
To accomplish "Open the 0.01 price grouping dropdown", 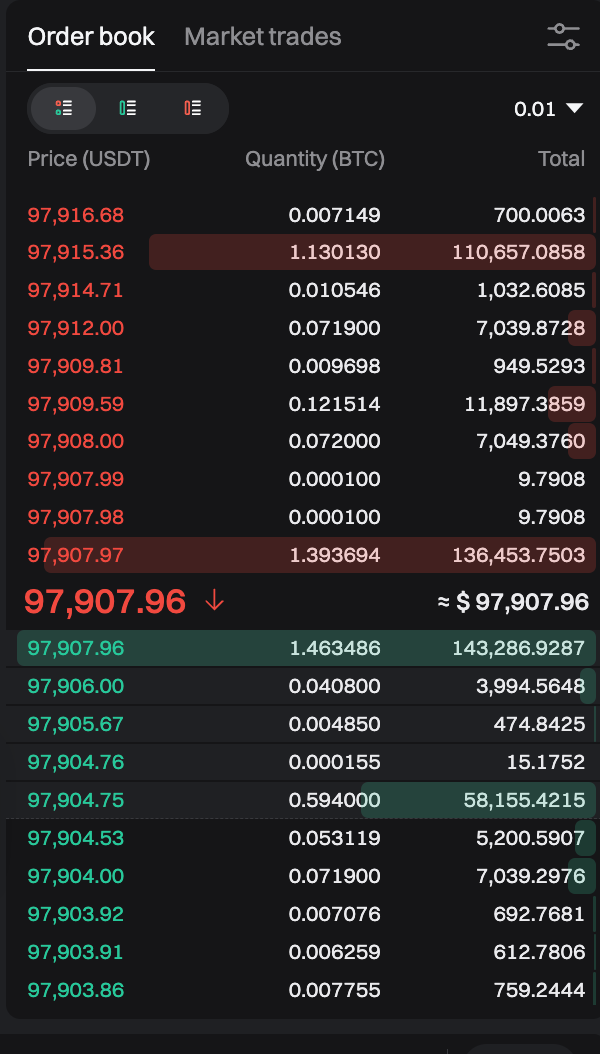I will click(x=548, y=109).
